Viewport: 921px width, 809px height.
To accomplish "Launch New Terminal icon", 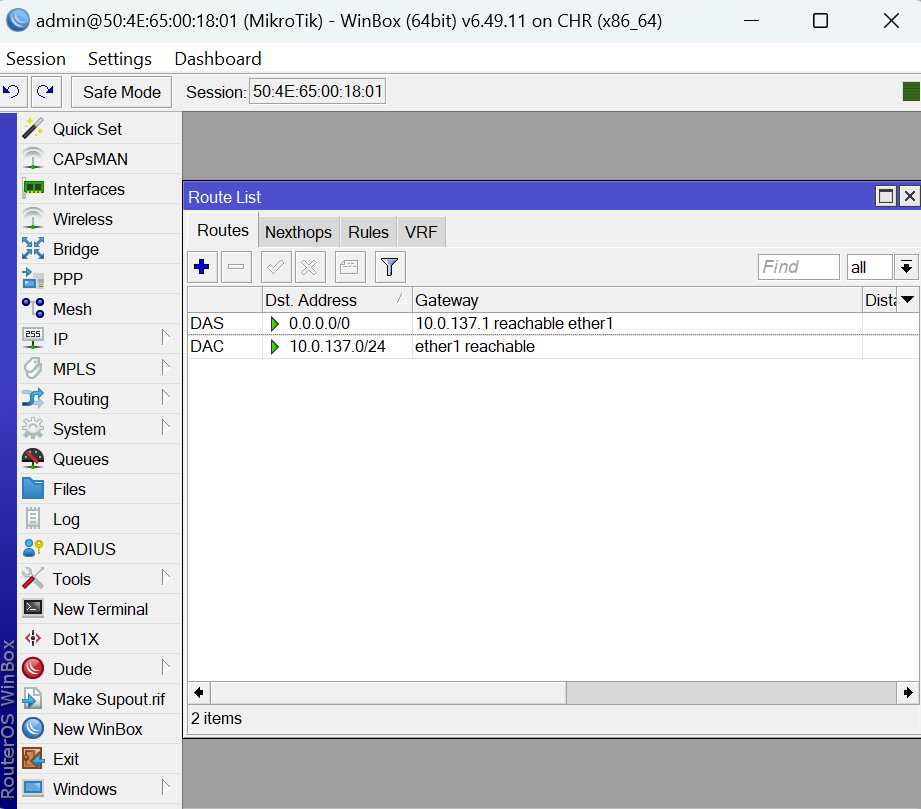I will (33, 608).
